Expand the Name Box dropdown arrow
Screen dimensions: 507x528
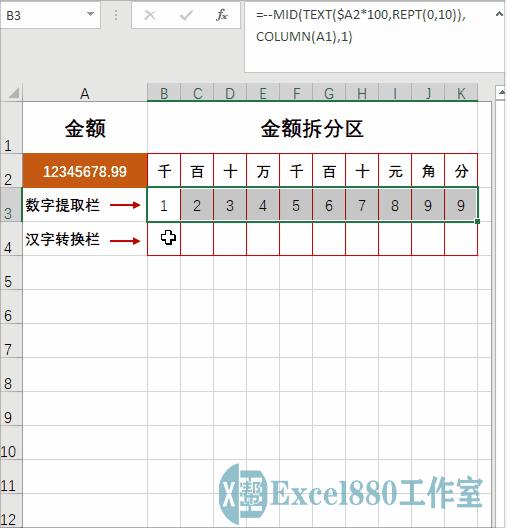coord(90,14)
